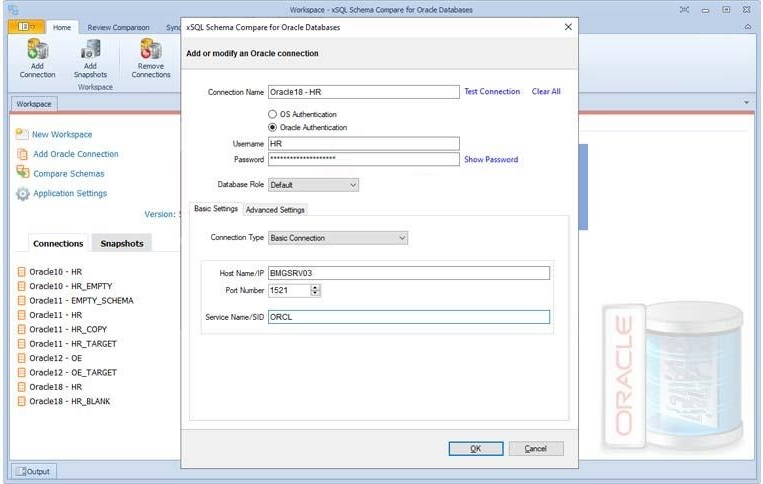This screenshot has height=484, width=763.
Task: Increase the Port Number with the up arrow
Action: click(315, 287)
